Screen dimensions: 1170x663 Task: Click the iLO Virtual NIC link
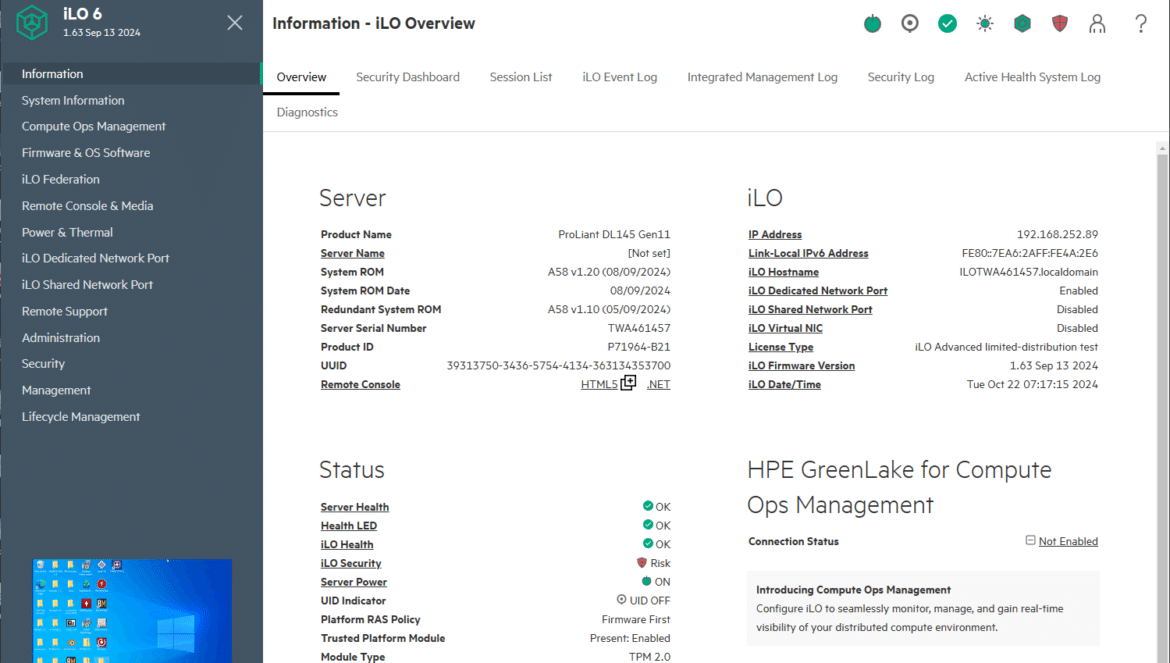pyautogui.click(x=785, y=328)
